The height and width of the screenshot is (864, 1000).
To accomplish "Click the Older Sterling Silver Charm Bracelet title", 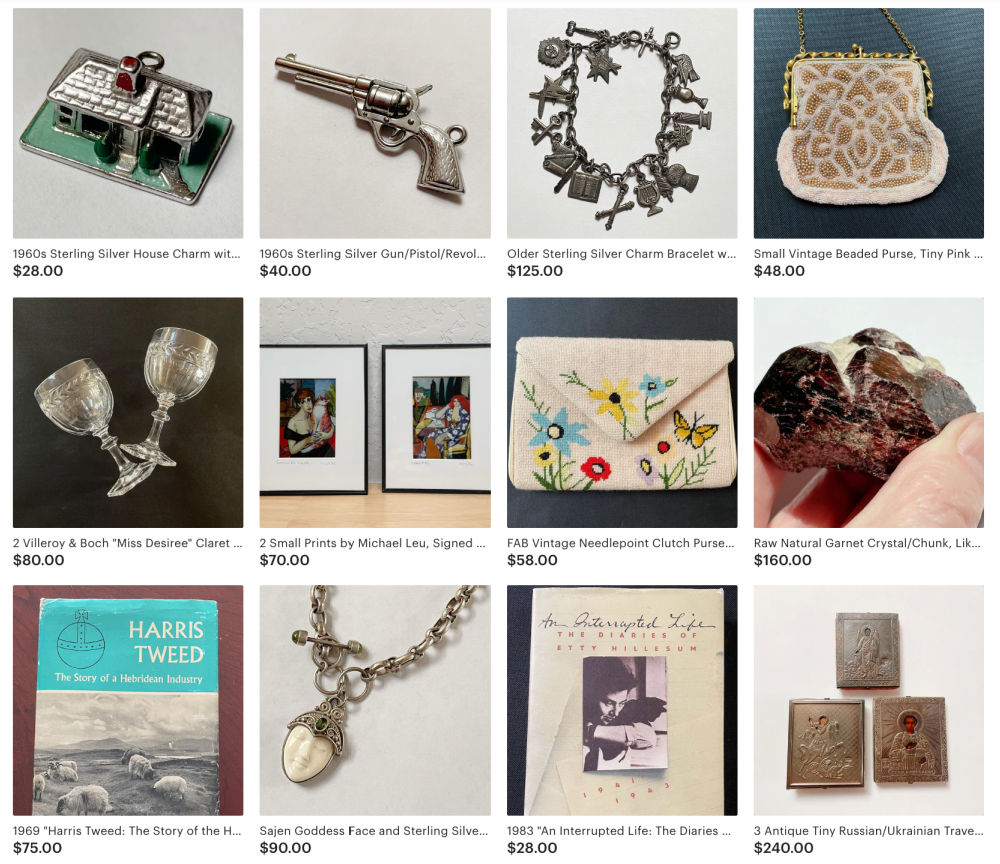I will [621, 254].
